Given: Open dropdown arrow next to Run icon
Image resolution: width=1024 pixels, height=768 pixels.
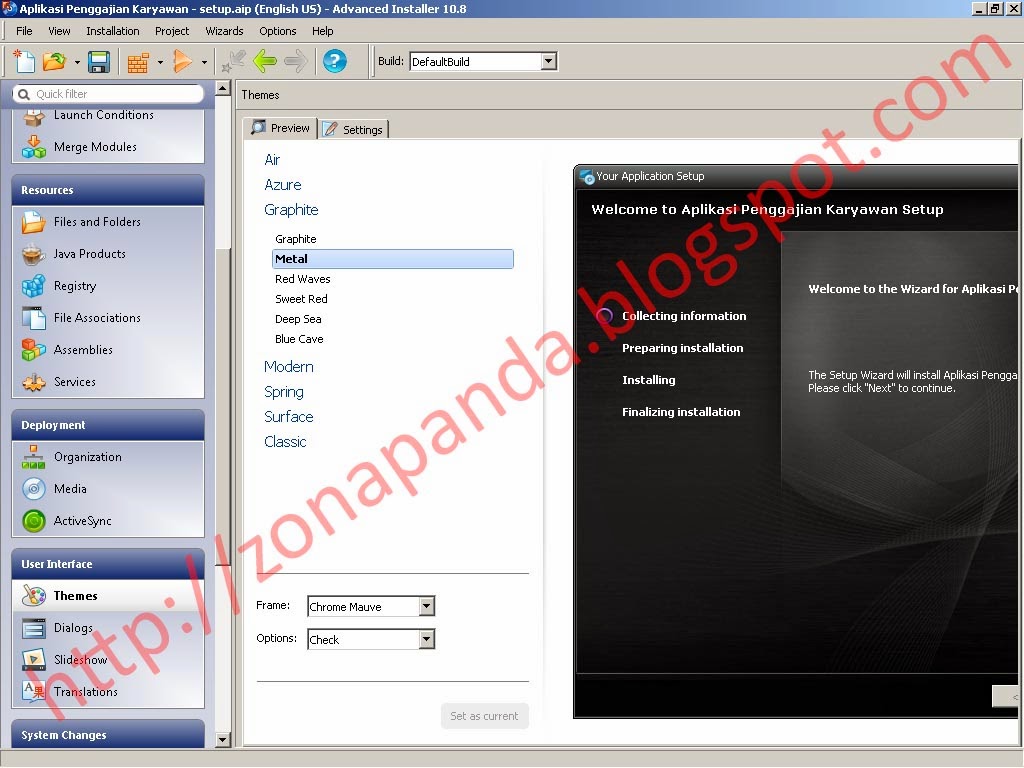Looking at the screenshot, I should click(204, 63).
